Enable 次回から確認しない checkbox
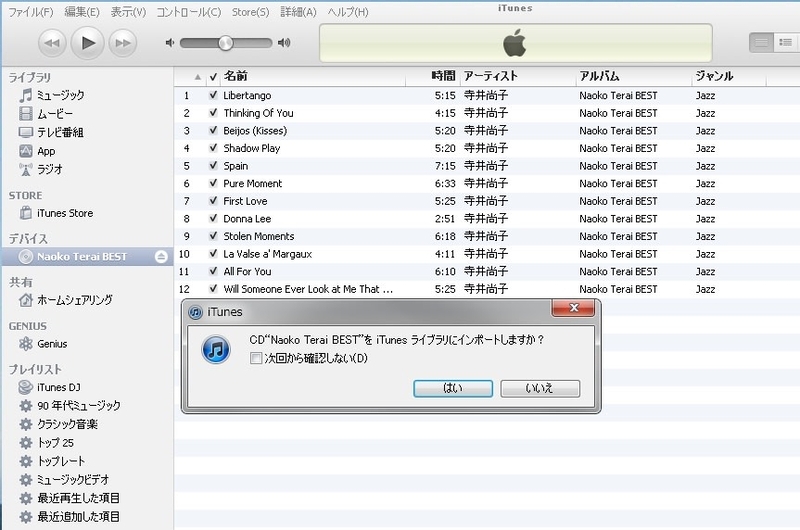The image size is (800, 530). (x=256, y=358)
